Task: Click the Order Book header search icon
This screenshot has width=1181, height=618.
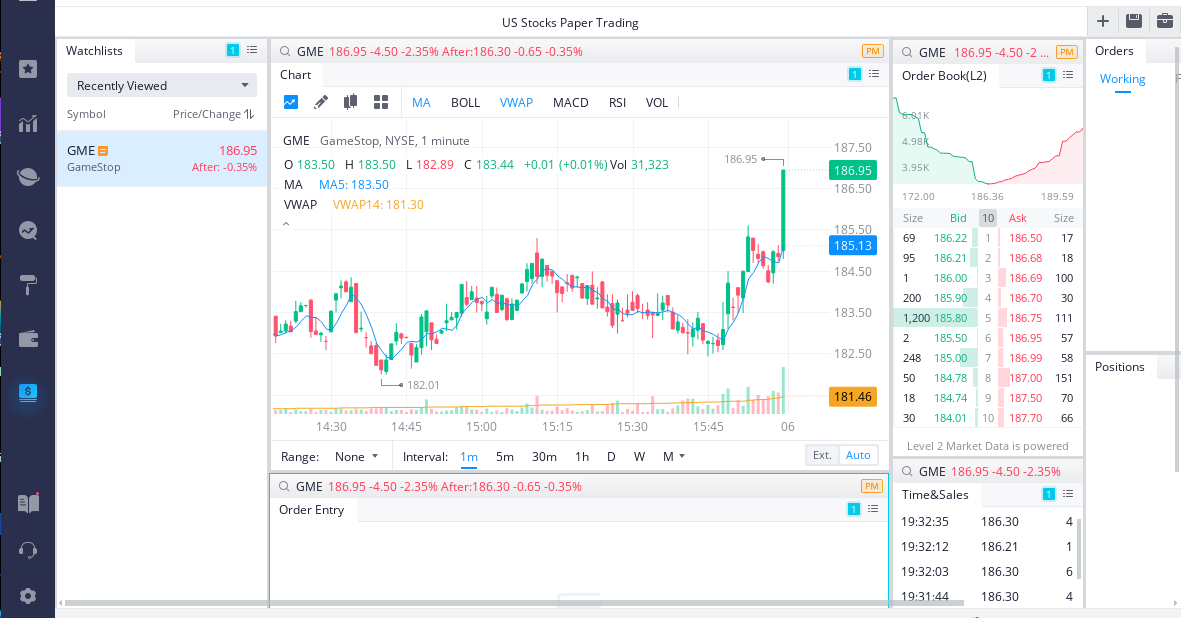Action: (x=907, y=53)
